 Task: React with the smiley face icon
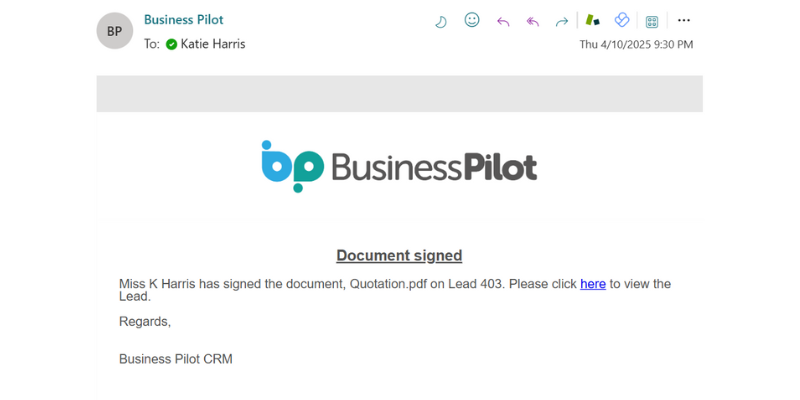[x=472, y=20]
